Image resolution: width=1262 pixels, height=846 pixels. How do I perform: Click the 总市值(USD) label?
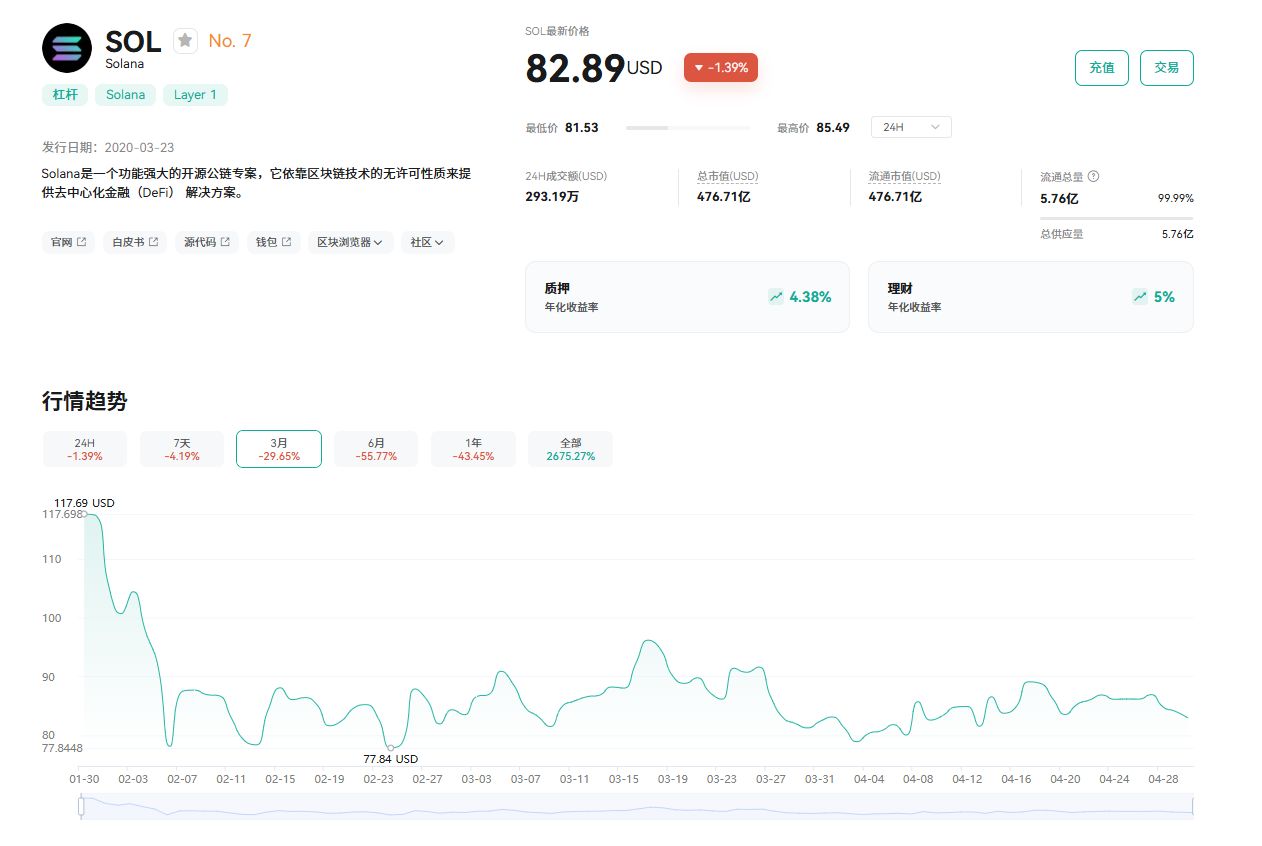click(728, 176)
